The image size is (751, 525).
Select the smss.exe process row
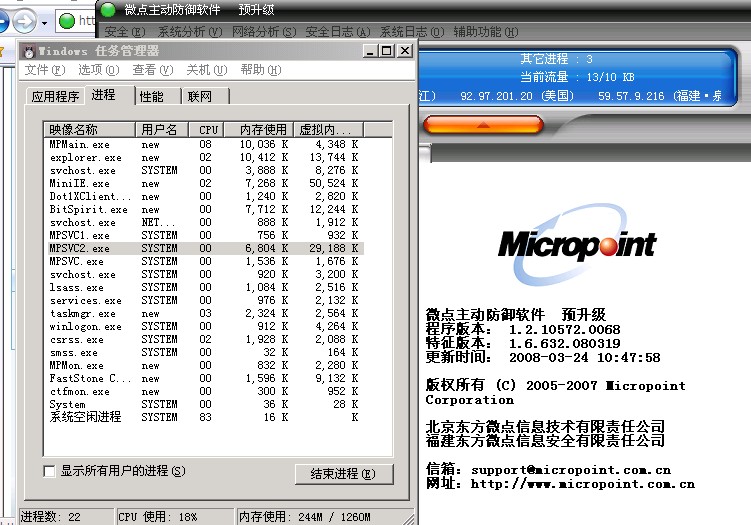pos(205,352)
